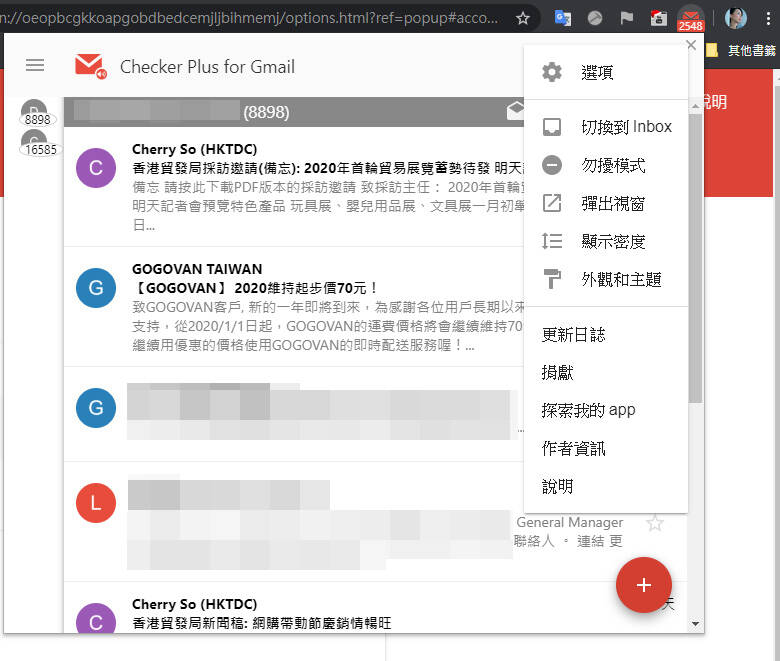Click the popout window arrow icon
The height and width of the screenshot is (661, 780).
point(552,203)
